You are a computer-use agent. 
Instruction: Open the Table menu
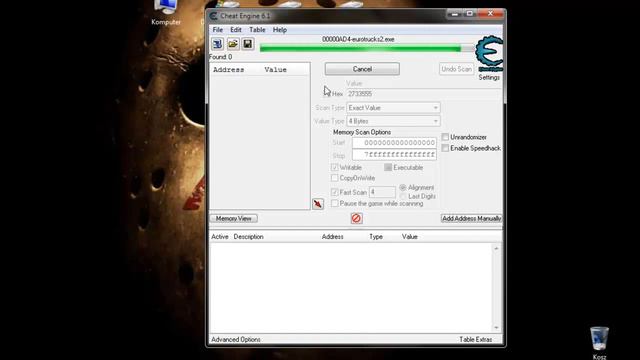click(257, 30)
